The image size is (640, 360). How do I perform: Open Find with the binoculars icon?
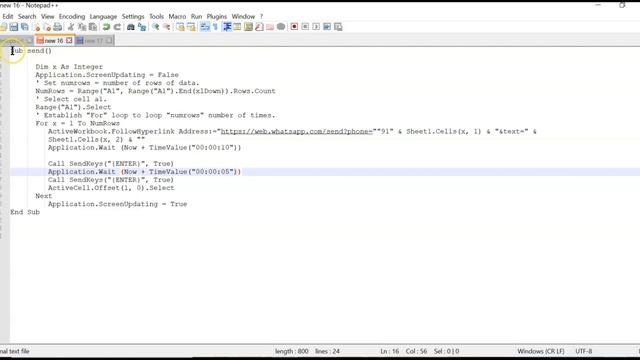coord(131,27)
